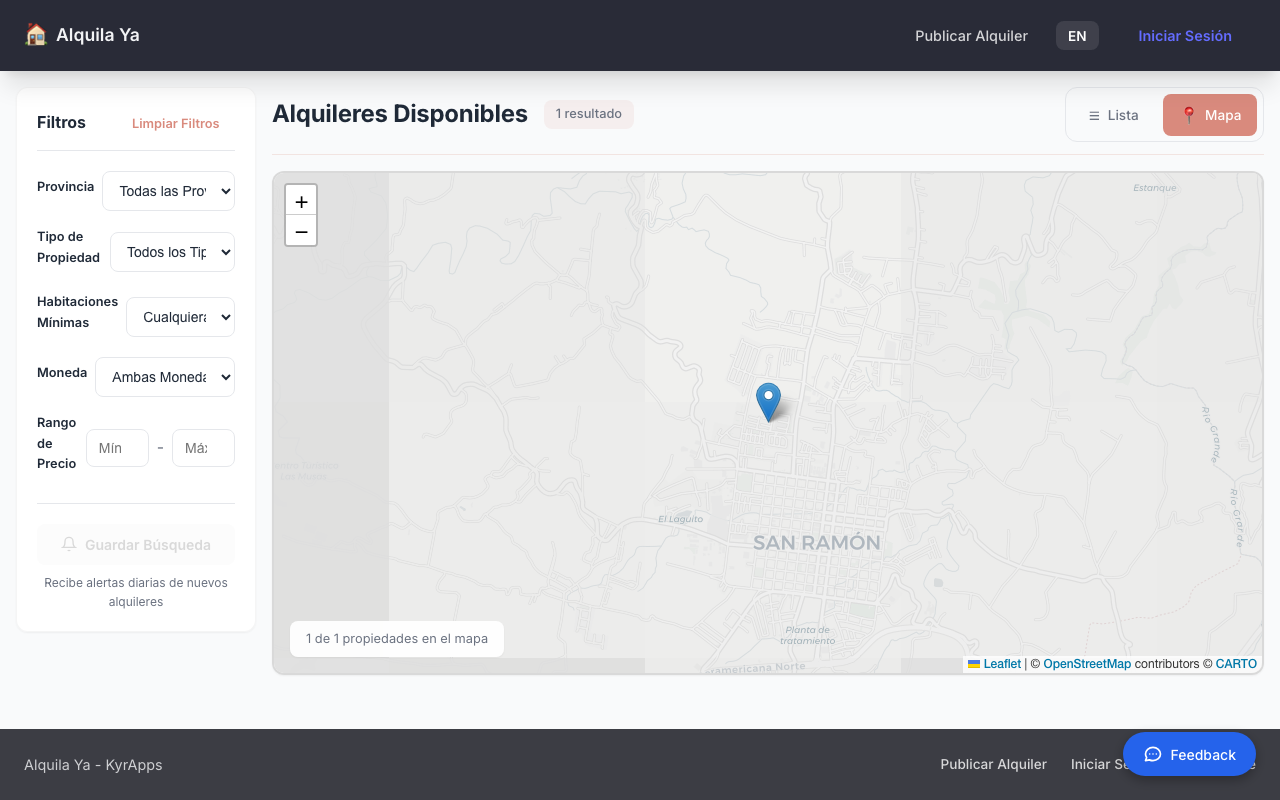The height and width of the screenshot is (800, 1280).
Task: Switch to Mapa view
Action: click(x=1209, y=115)
